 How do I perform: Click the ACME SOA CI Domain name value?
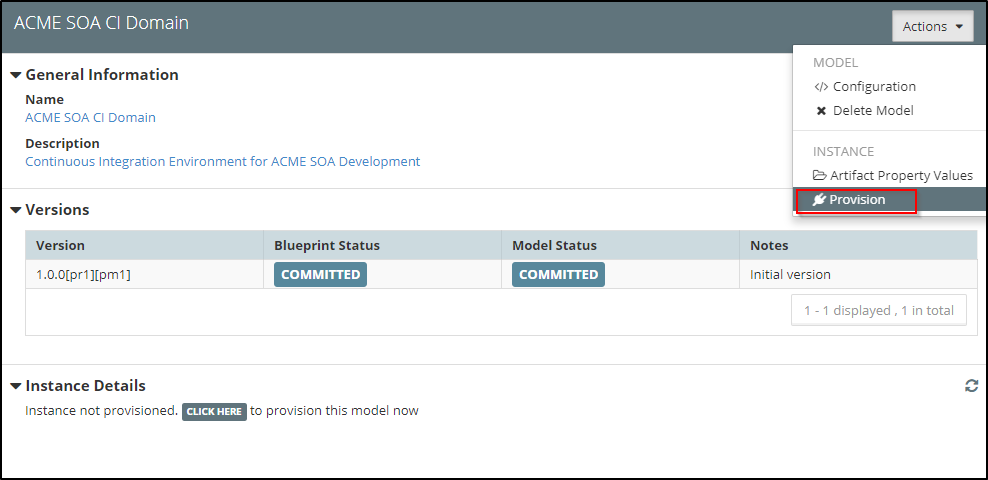(90, 118)
